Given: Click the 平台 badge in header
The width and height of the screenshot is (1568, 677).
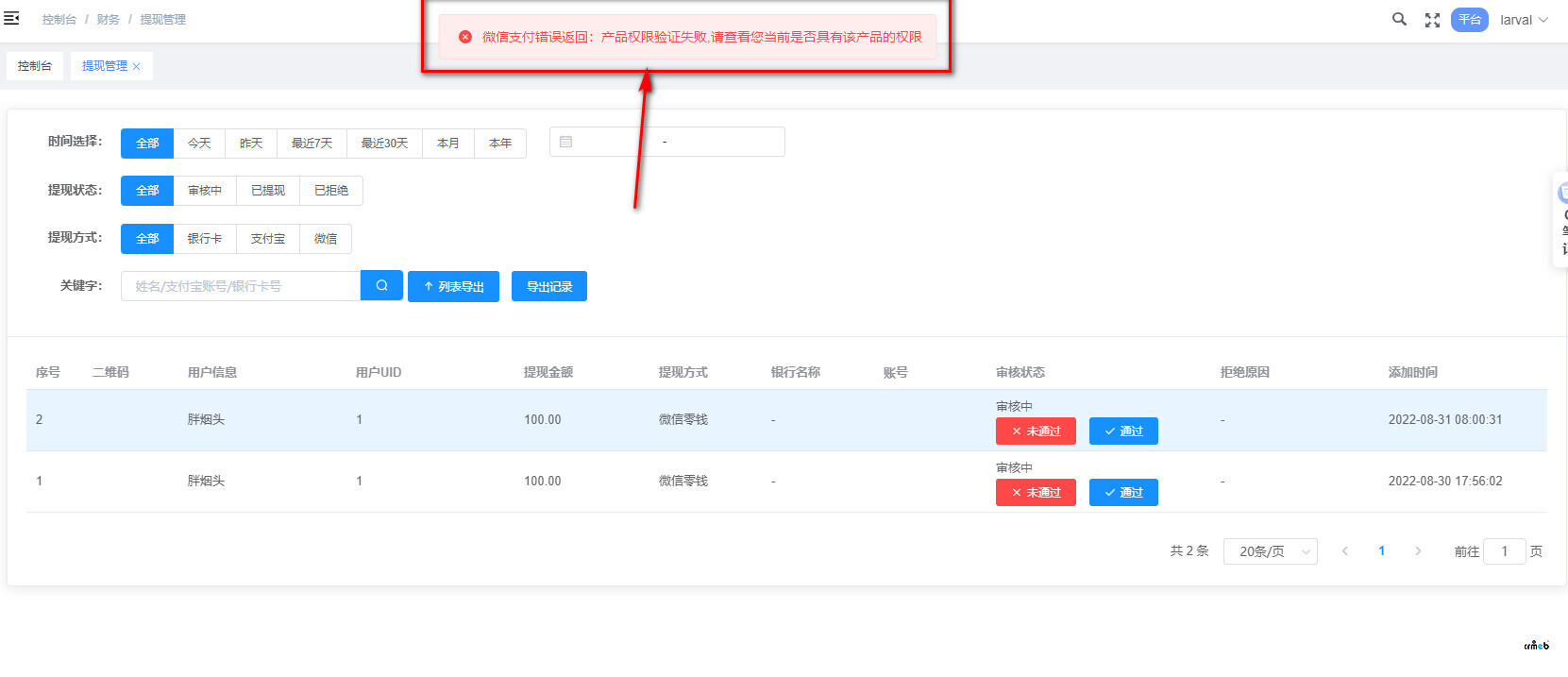Looking at the screenshot, I should 1469,20.
